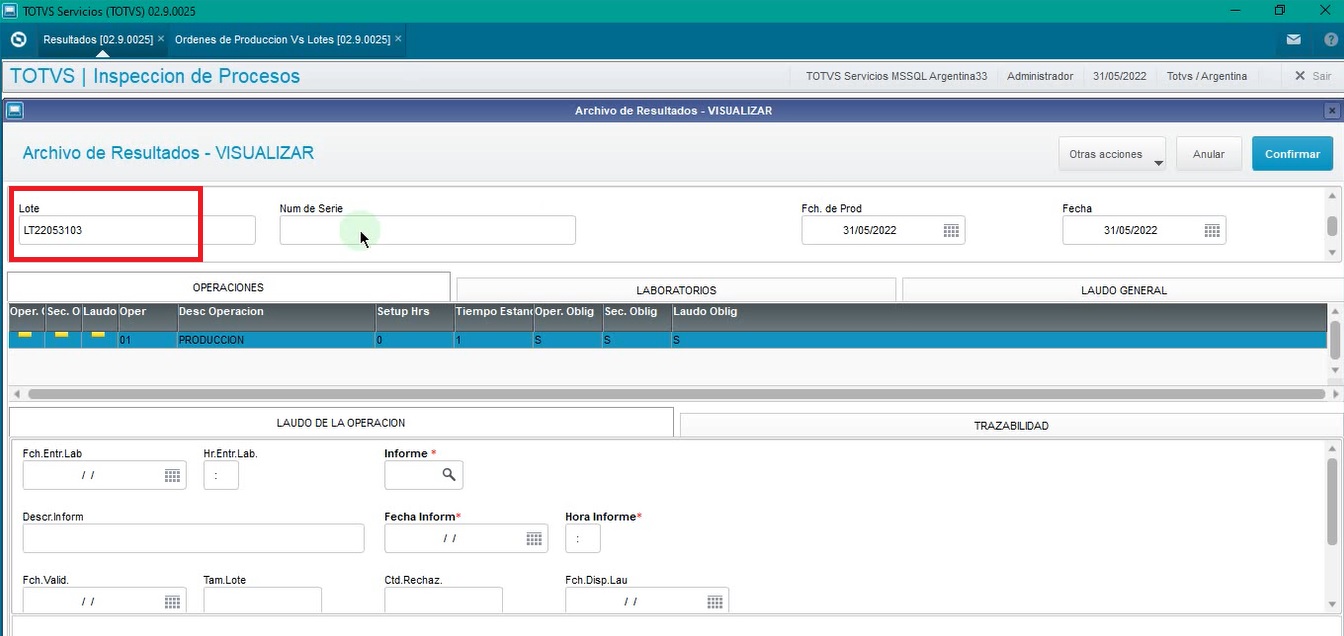Click the operations grid vertical scrollbar

click(x=1334, y=340)
